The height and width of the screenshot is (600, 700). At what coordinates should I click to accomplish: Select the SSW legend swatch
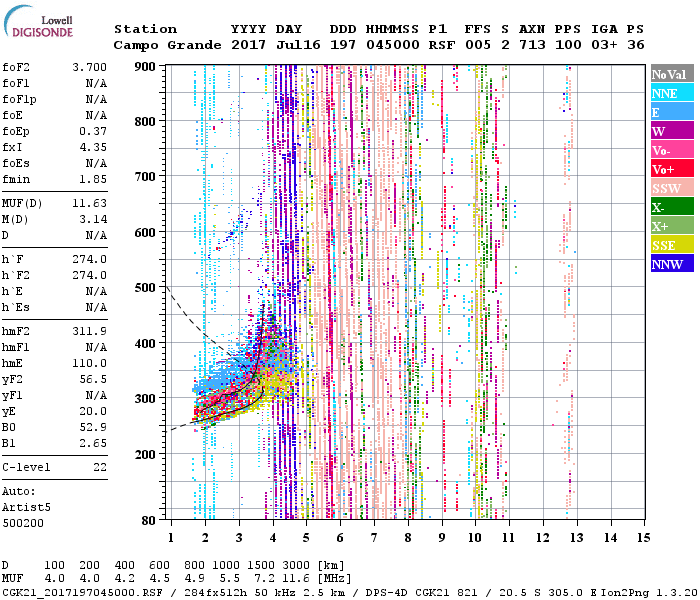click(x=671, y=188)
